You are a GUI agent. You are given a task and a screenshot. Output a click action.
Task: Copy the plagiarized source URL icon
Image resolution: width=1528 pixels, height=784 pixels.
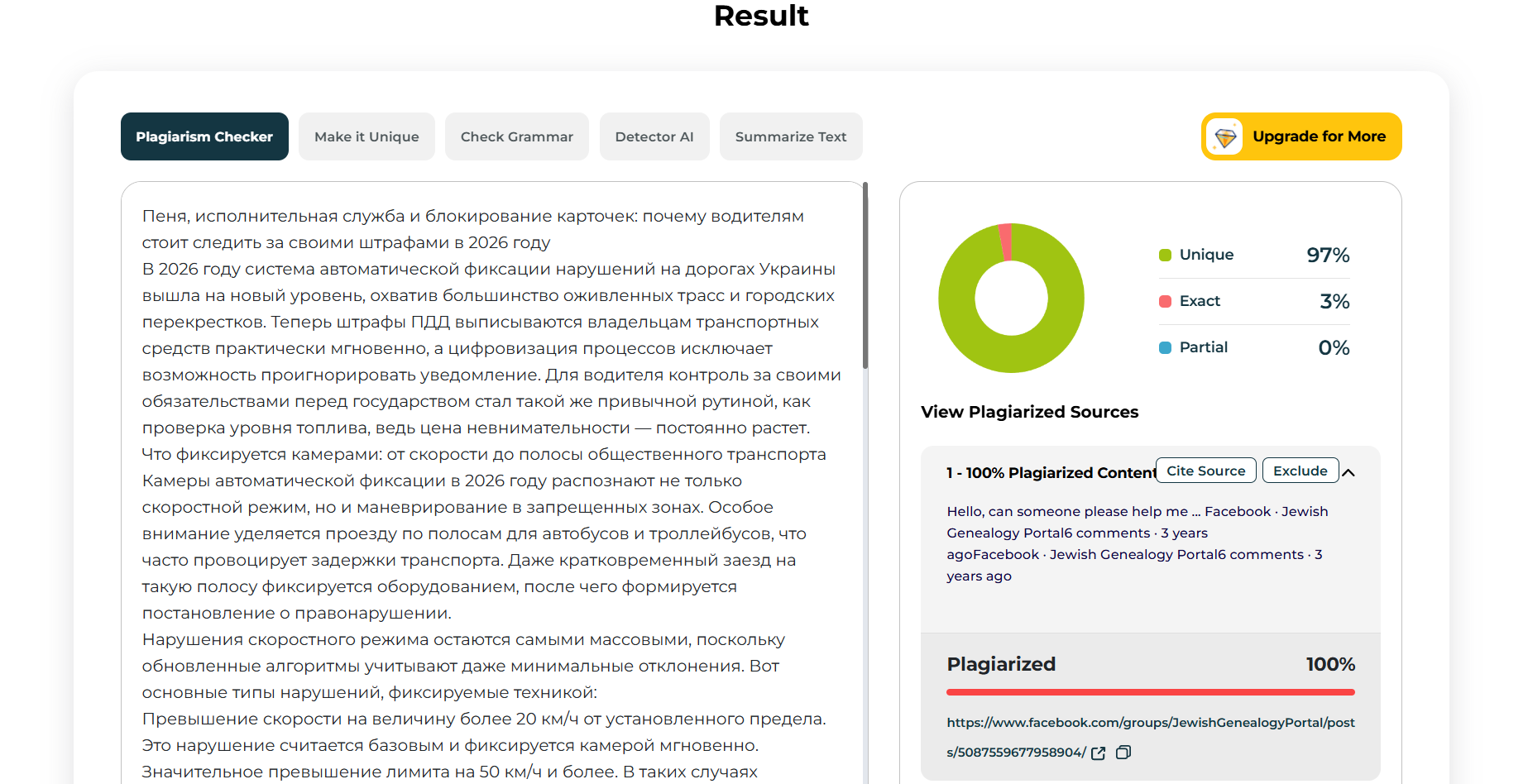coord(1123,753)
